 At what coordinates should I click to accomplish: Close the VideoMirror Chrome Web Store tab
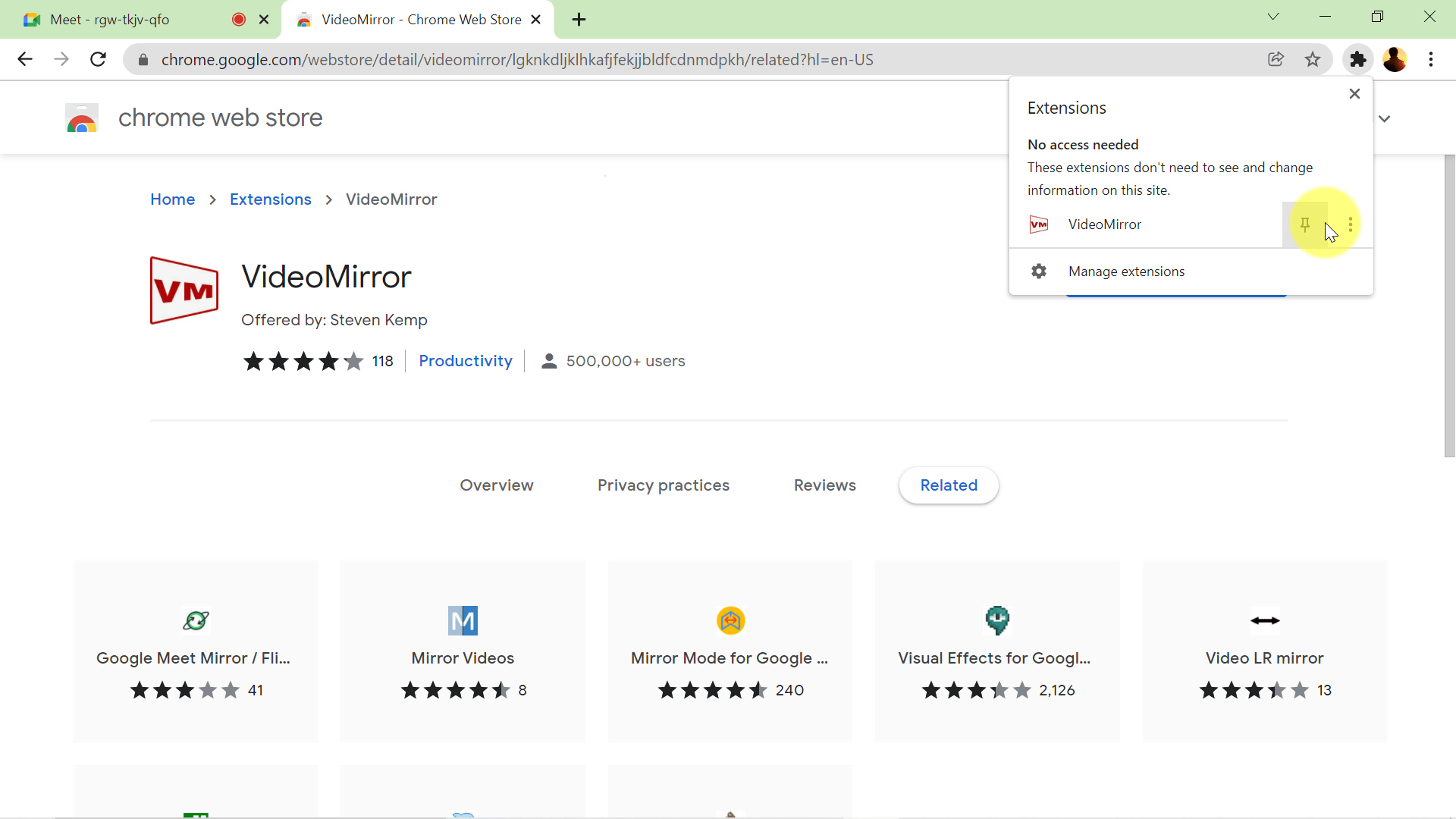click(x=536, y=20)
